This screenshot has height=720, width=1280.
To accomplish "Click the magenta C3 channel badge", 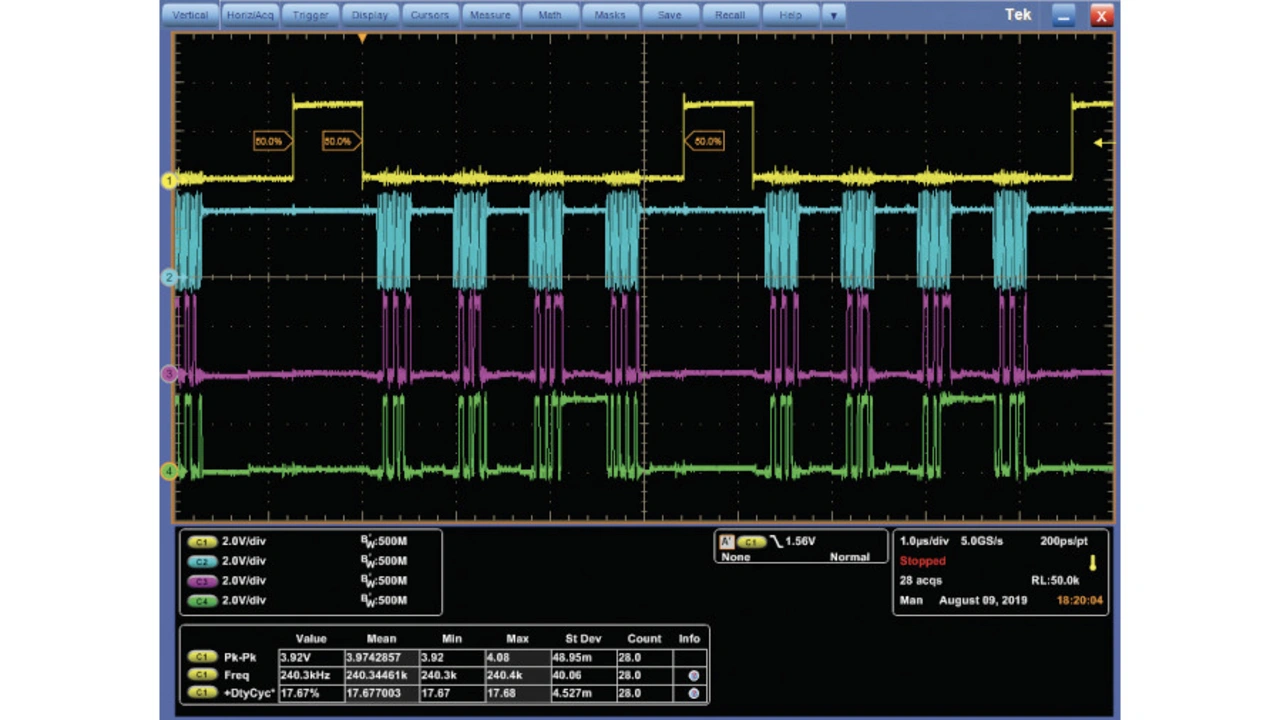I will 204,581.
